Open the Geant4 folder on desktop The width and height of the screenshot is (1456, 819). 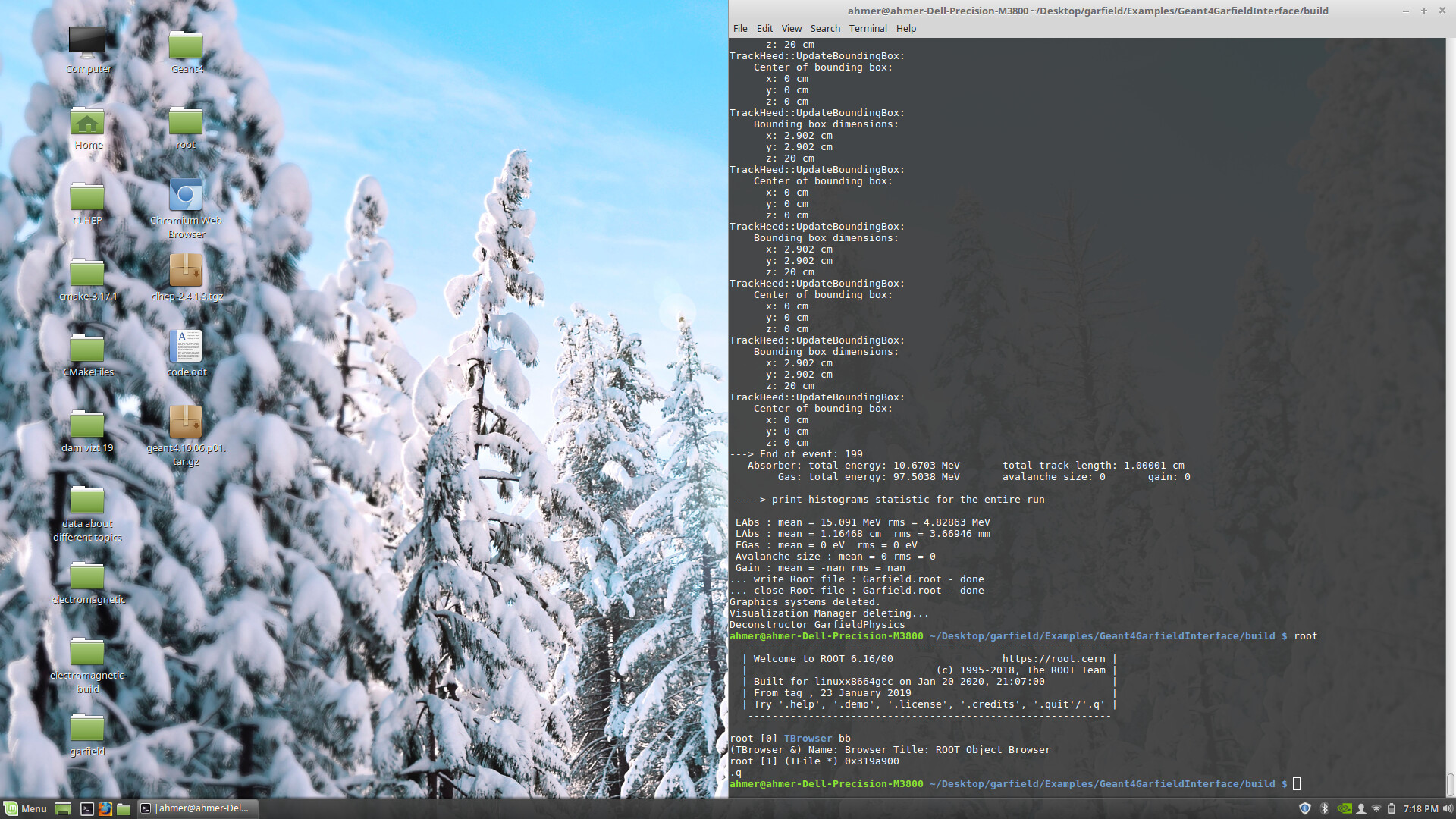click(x=186, y=50)
